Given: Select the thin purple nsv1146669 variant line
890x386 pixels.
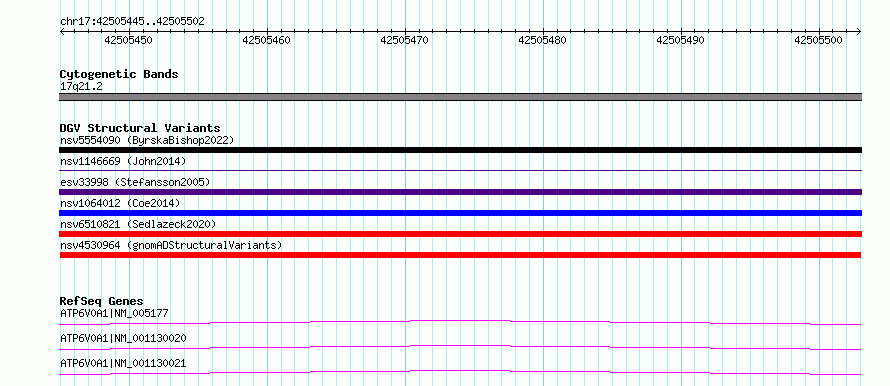Looking at the screenshot, I should click(460, 170).
